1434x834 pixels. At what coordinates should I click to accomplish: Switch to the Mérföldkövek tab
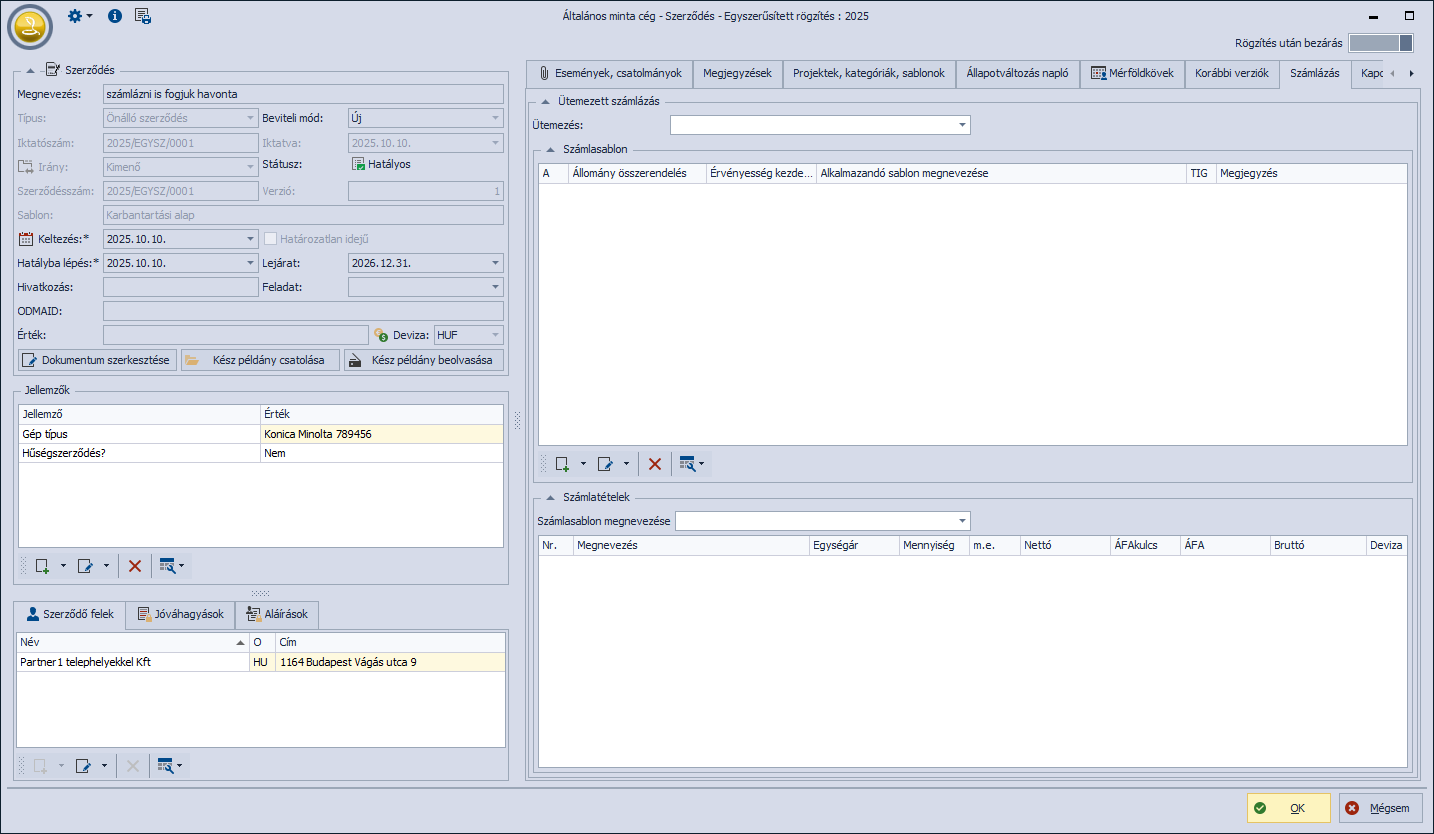tap(1132, 73)
